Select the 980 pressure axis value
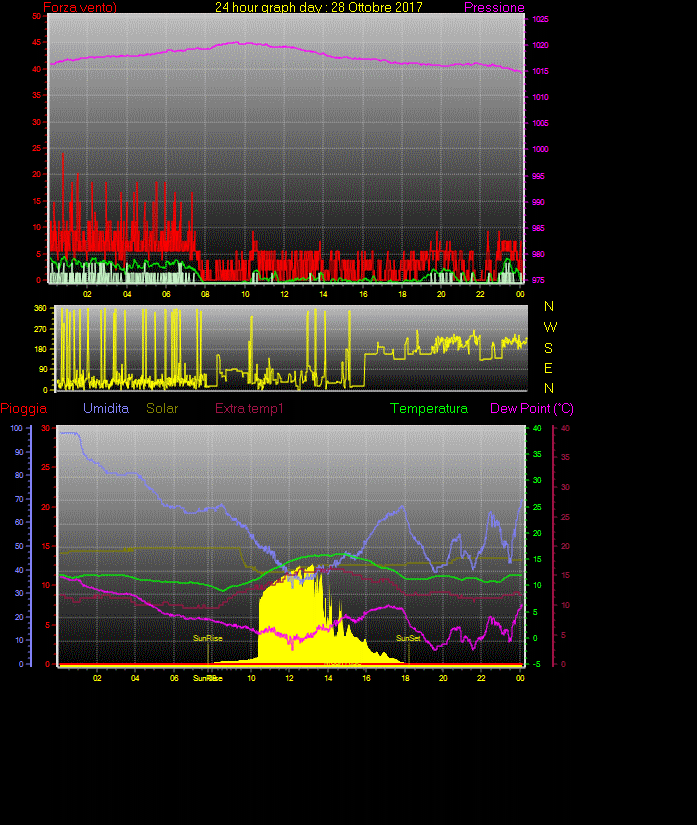The image size is (697, 825). pos(538,254)
